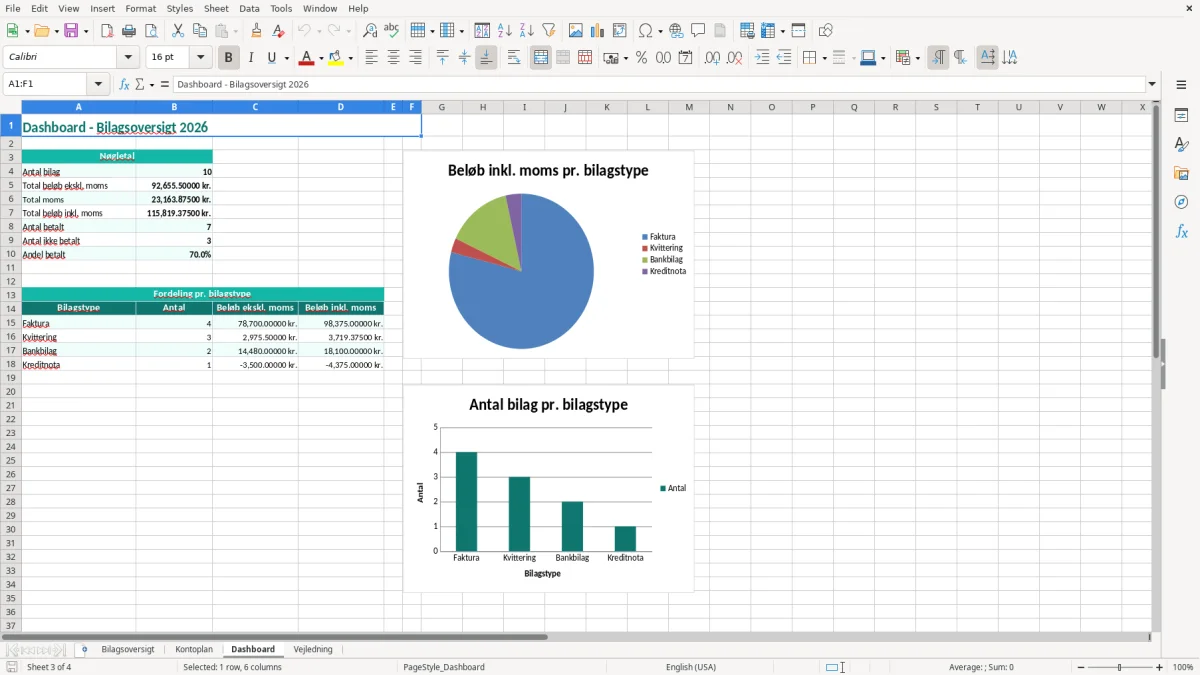This screenshot has height=675, width=1200.
Task: Cut the selection with scissors icon
Action: coord(178,31)
